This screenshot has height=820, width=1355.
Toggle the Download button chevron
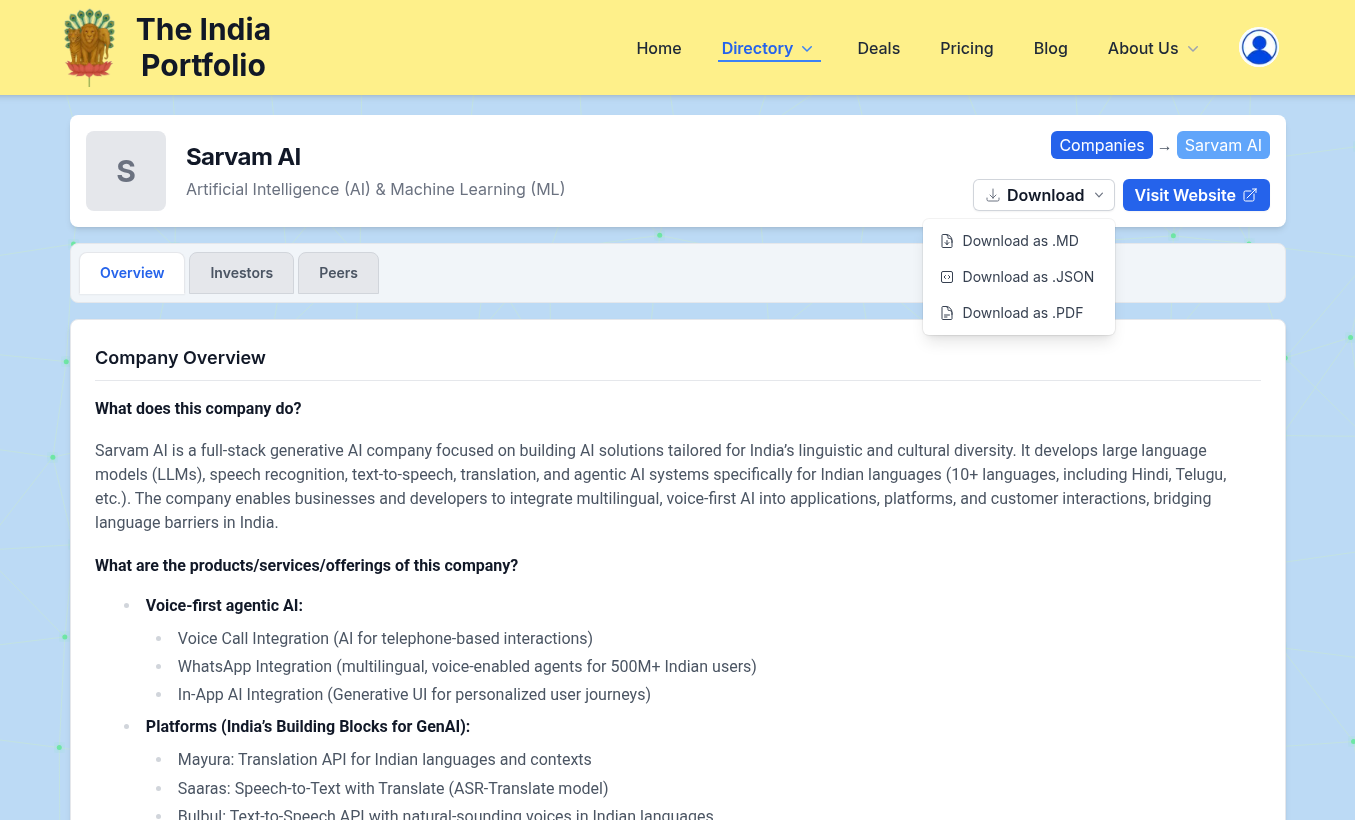(1098, 195)
